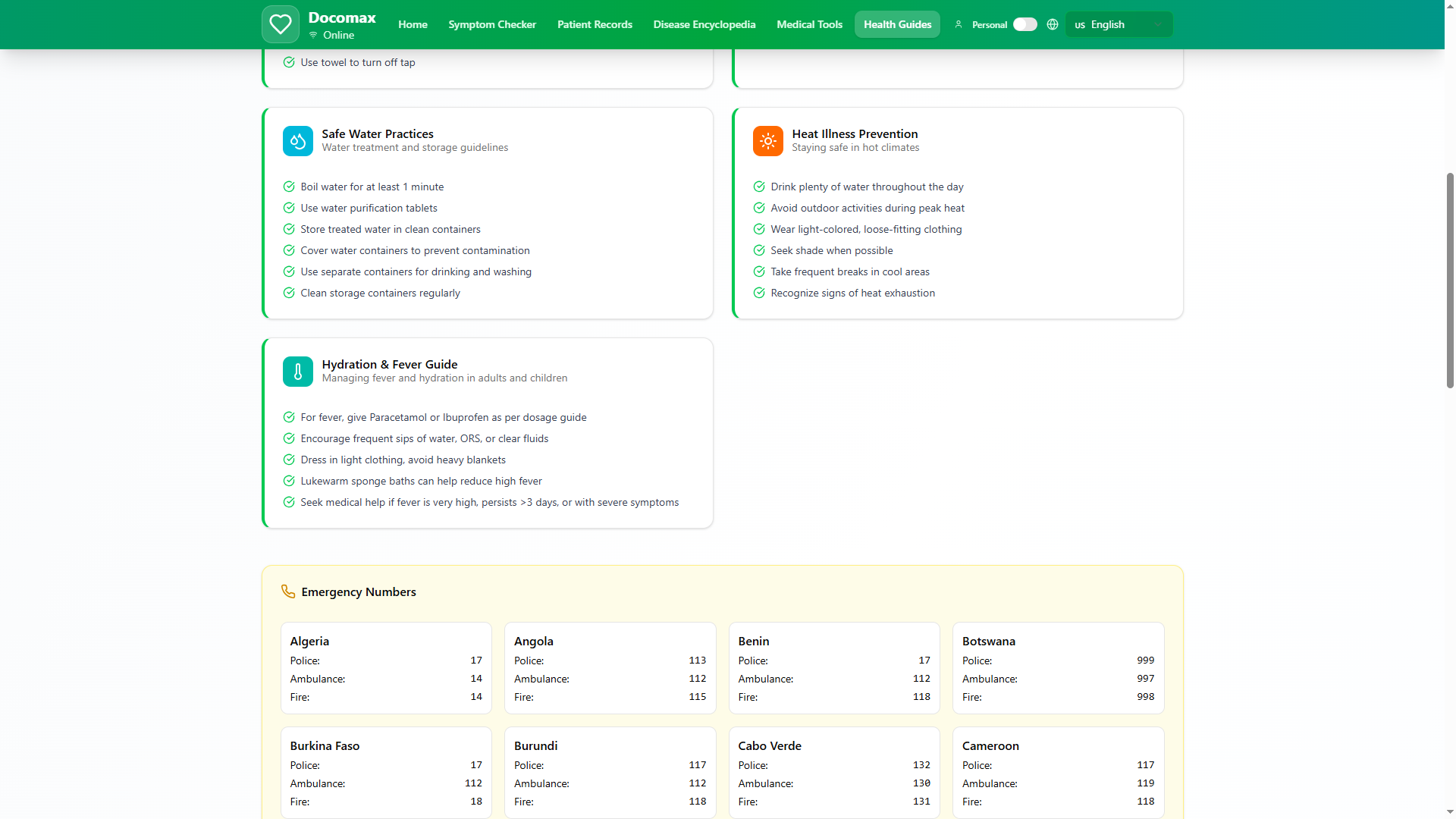
Task: Click the check icon beside Boil water
Action: [x=289, y=187]
